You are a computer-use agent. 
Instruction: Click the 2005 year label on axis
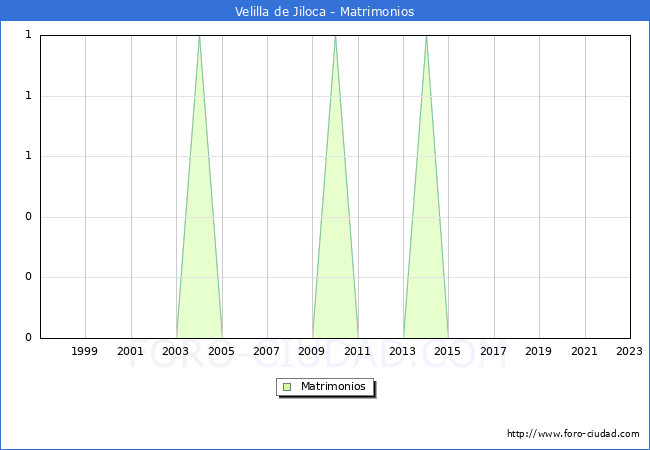pyautogui.click(x=221, y=351)
